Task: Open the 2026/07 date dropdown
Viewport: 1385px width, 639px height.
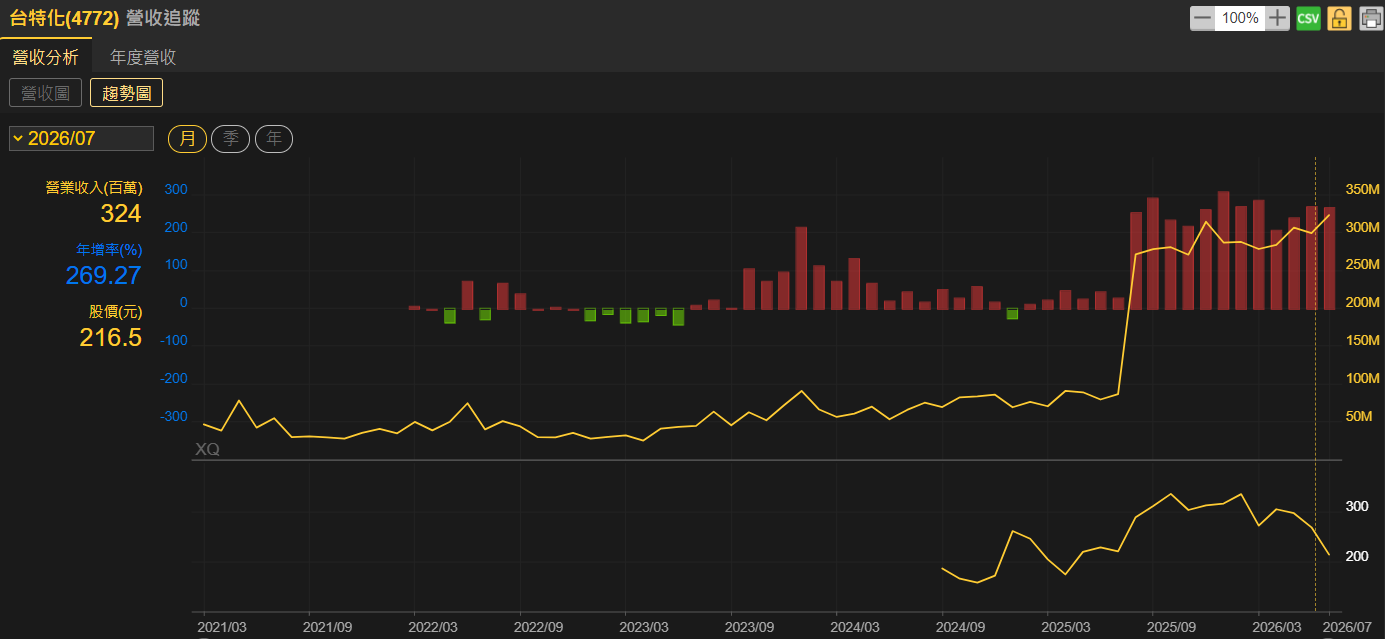Action: pyautogui.click(x=81, y=138)
